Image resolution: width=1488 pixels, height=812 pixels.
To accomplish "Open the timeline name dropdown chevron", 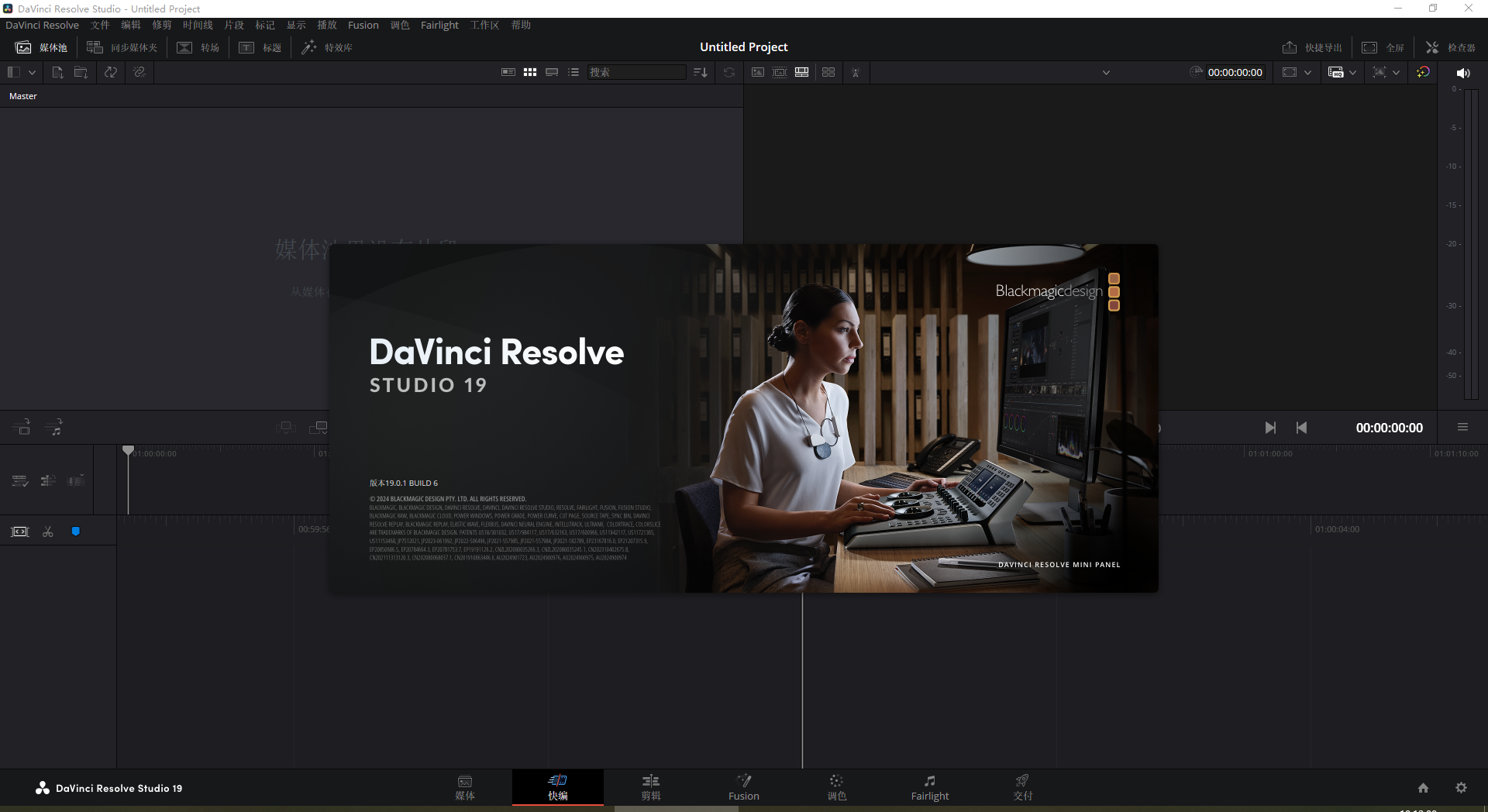I will coord(1106,73).
